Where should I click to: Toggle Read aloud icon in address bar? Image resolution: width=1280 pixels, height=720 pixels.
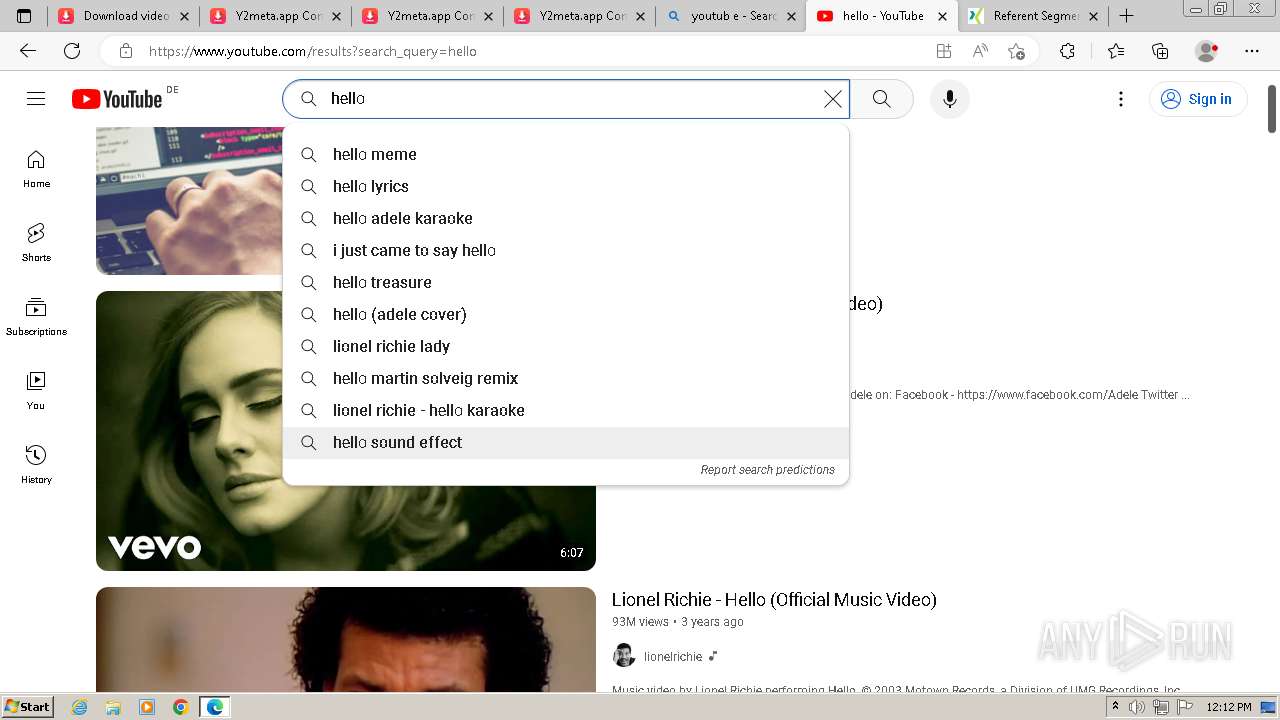click(x=980, y=51)
